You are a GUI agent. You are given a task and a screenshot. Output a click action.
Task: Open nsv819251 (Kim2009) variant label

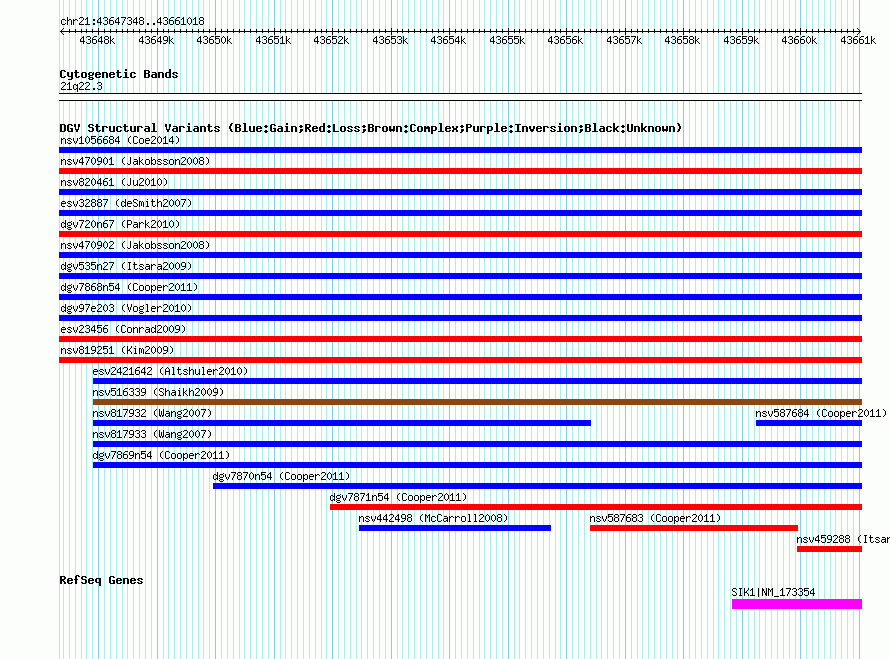(x=117, y=350)
